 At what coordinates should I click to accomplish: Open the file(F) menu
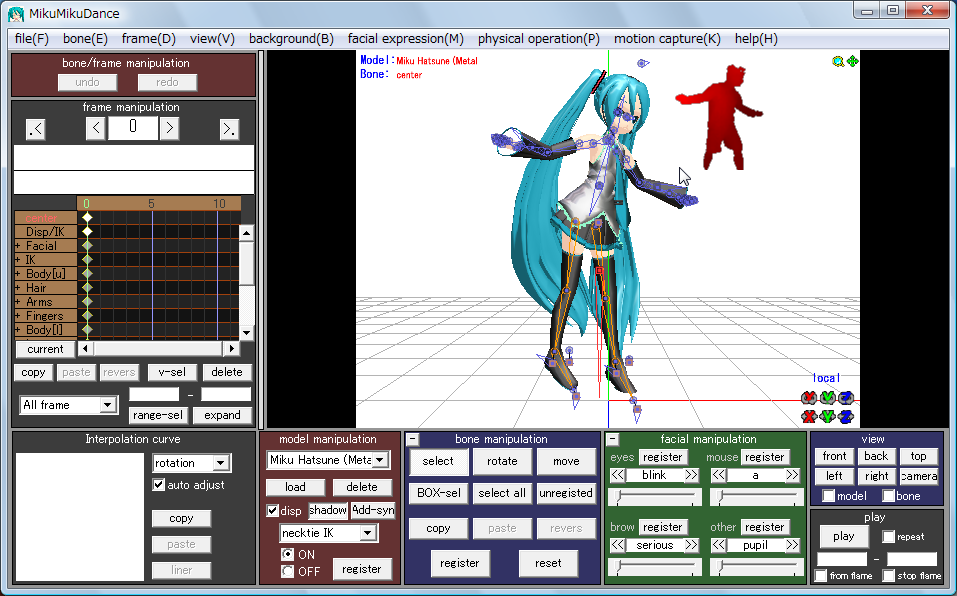[32, 39]
